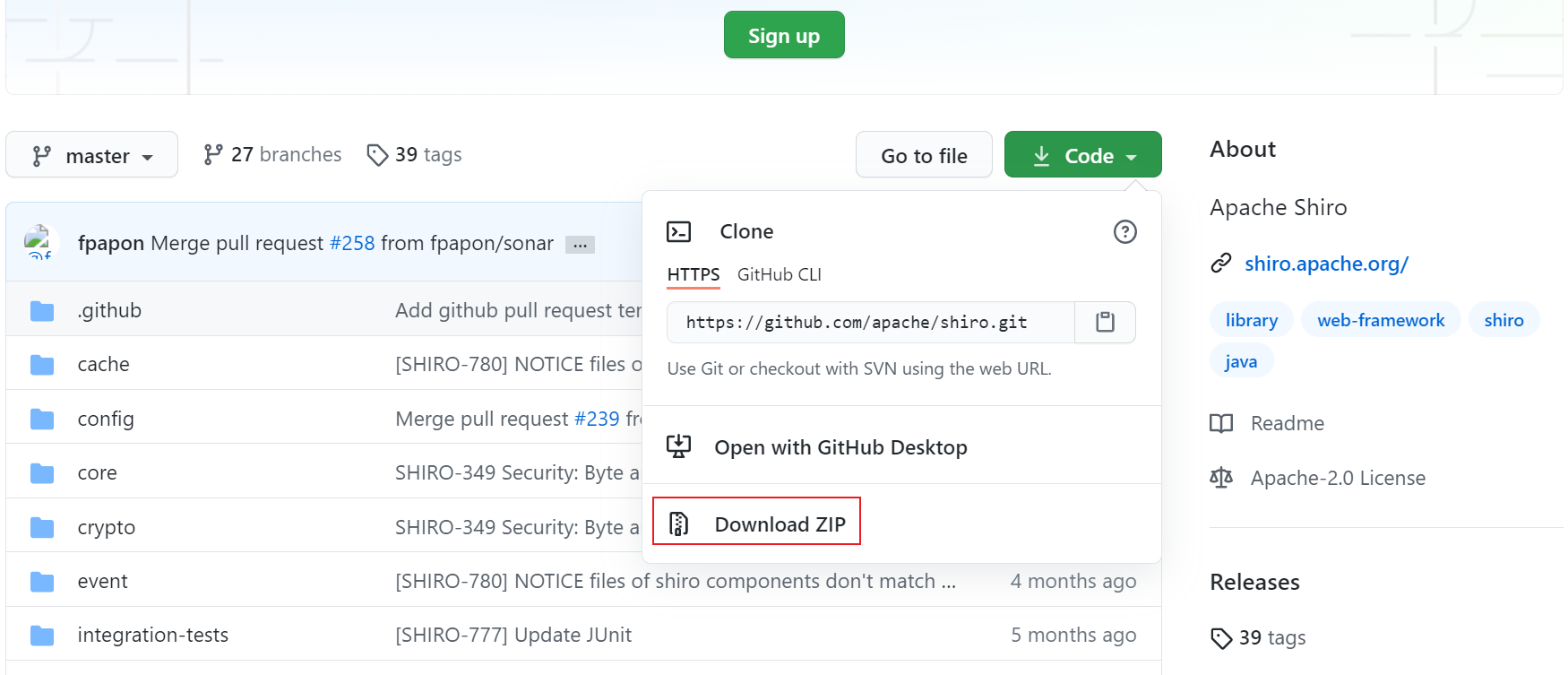Screen dimensions: 1568x675
Task: Click the green Sign up button
Action: coord(784,35)
